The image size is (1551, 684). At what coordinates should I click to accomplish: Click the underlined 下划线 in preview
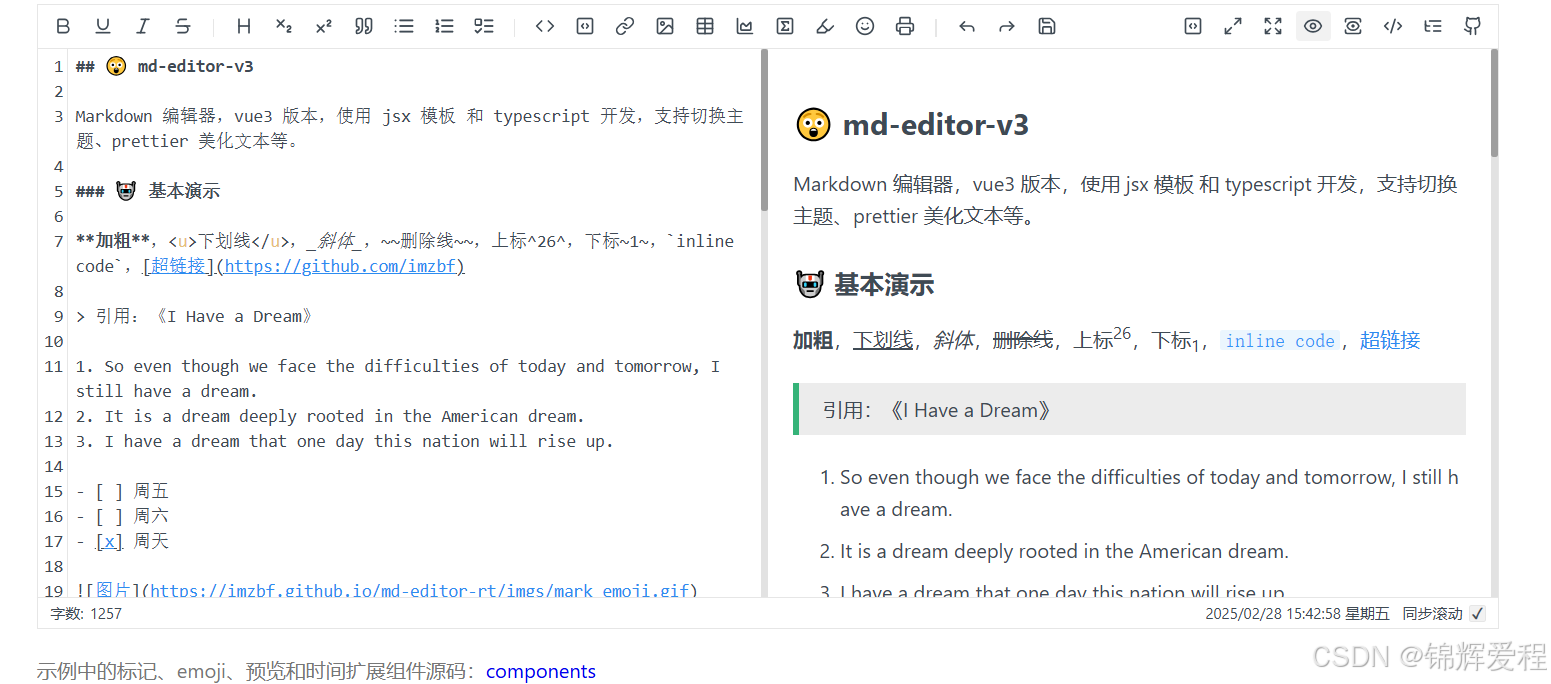(x=883, y=341)
